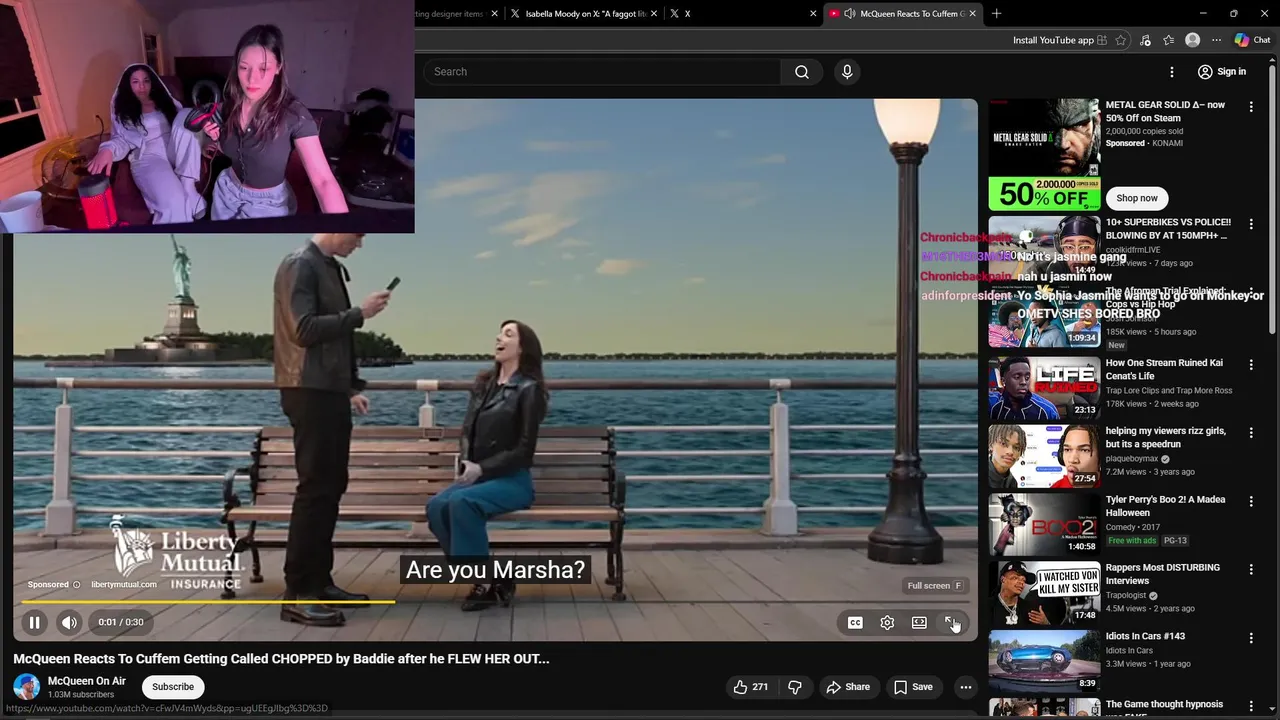
Task: Visit libertymutual.com sponsor link
Action: click(x=124, y=585)
